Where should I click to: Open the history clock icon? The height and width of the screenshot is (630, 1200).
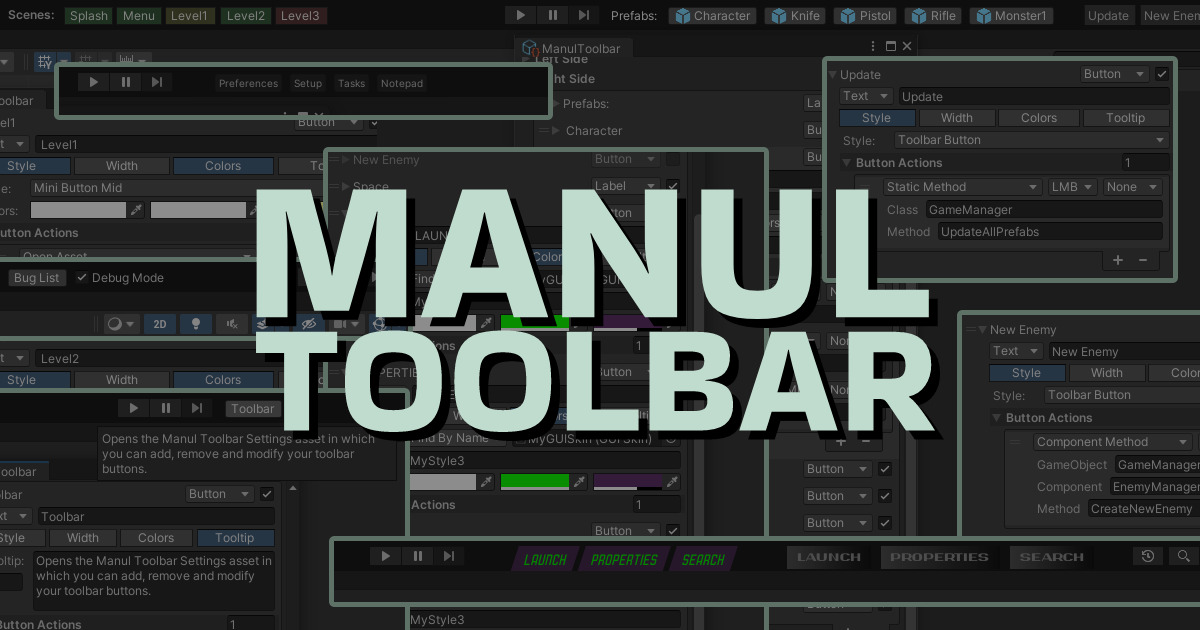click(1148, 557)
